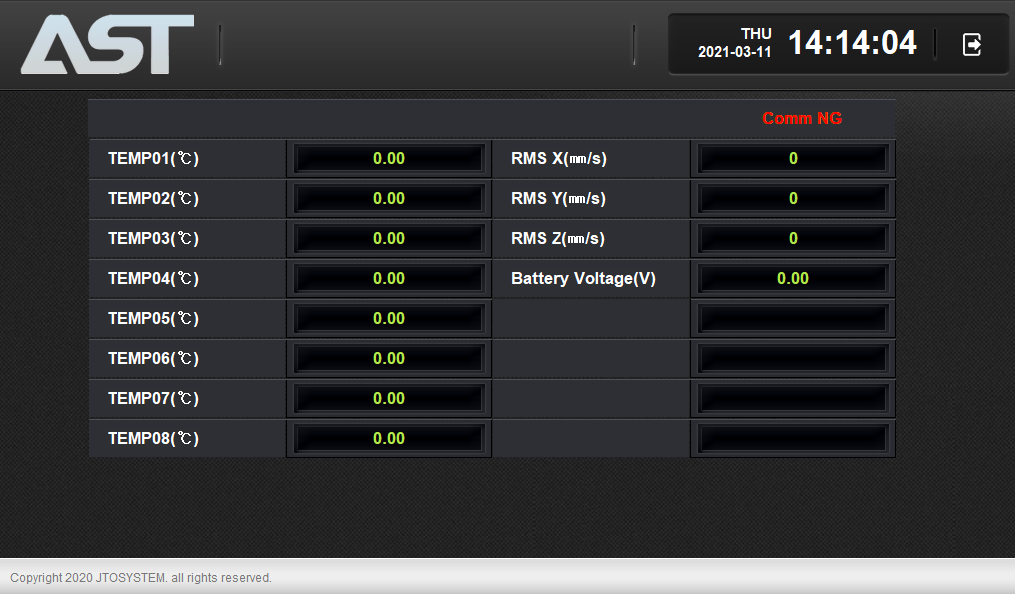The width and height of the screenshot is (1015, 594).
Task: Click the 2021-03-11 date text
Action: [x=735, y=52]
